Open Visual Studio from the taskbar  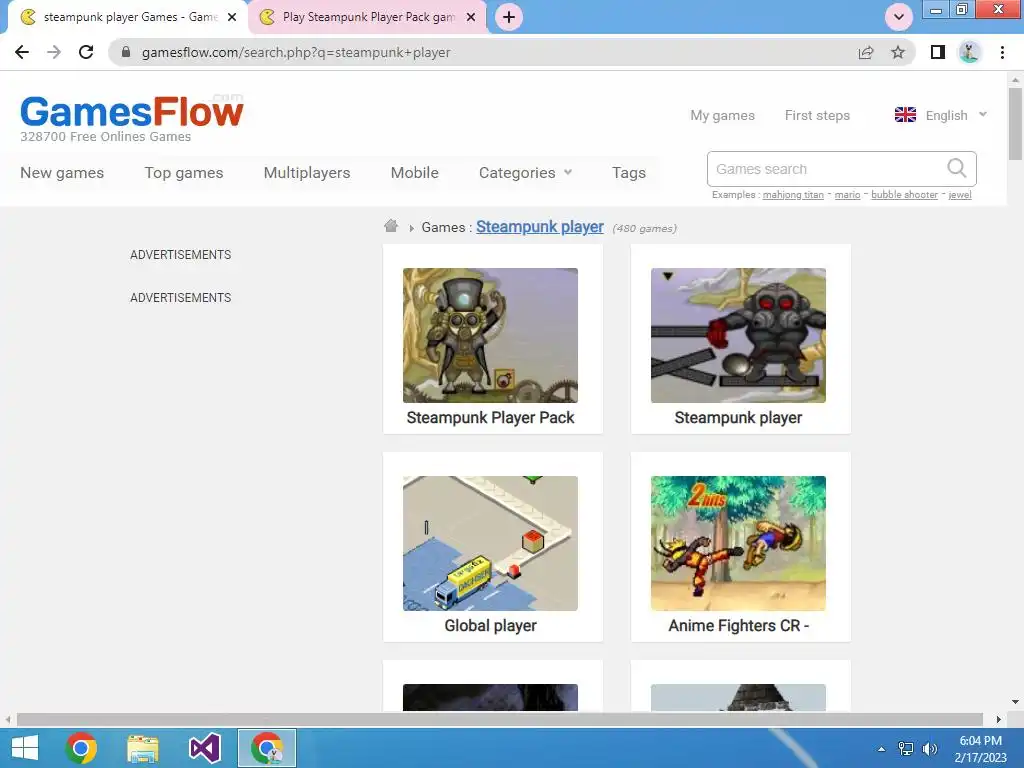click(x=204, y=748)
